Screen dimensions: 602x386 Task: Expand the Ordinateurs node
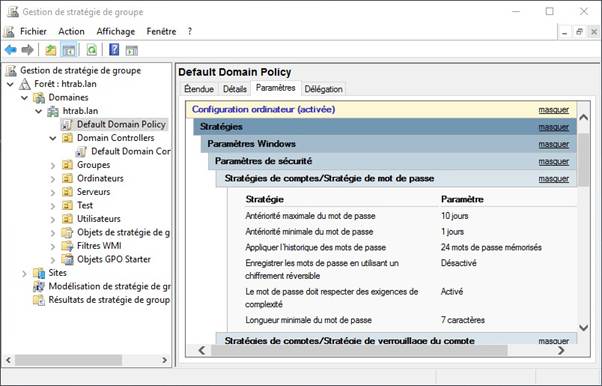pyautogui.click(x=53, y=179)
